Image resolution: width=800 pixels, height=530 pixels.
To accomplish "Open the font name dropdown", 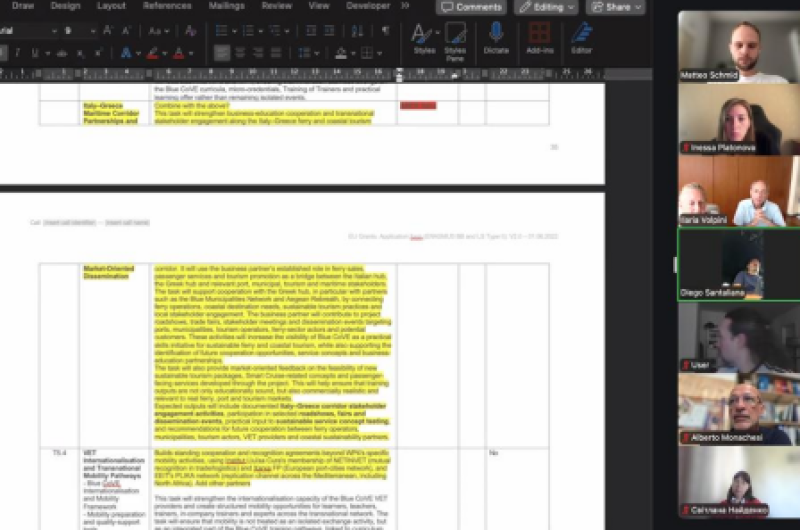I will (54, 31).
